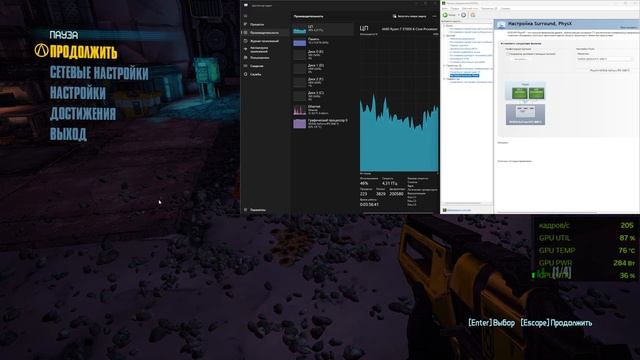Select highlighted Настройка Surround, PhysX tree item
This screenshot has width=640, height=360.
pyautogui.click(x=464, y=76)
